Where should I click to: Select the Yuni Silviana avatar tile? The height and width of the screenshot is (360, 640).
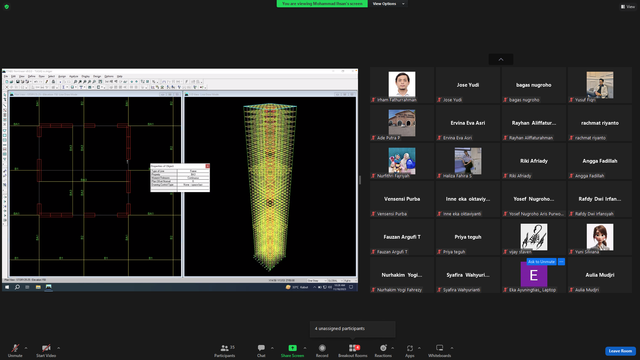pos(600,237)
